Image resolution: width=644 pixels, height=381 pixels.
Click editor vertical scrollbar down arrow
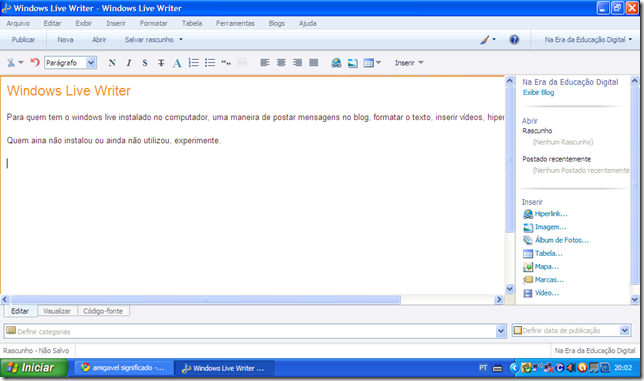[x=510, y=289]
